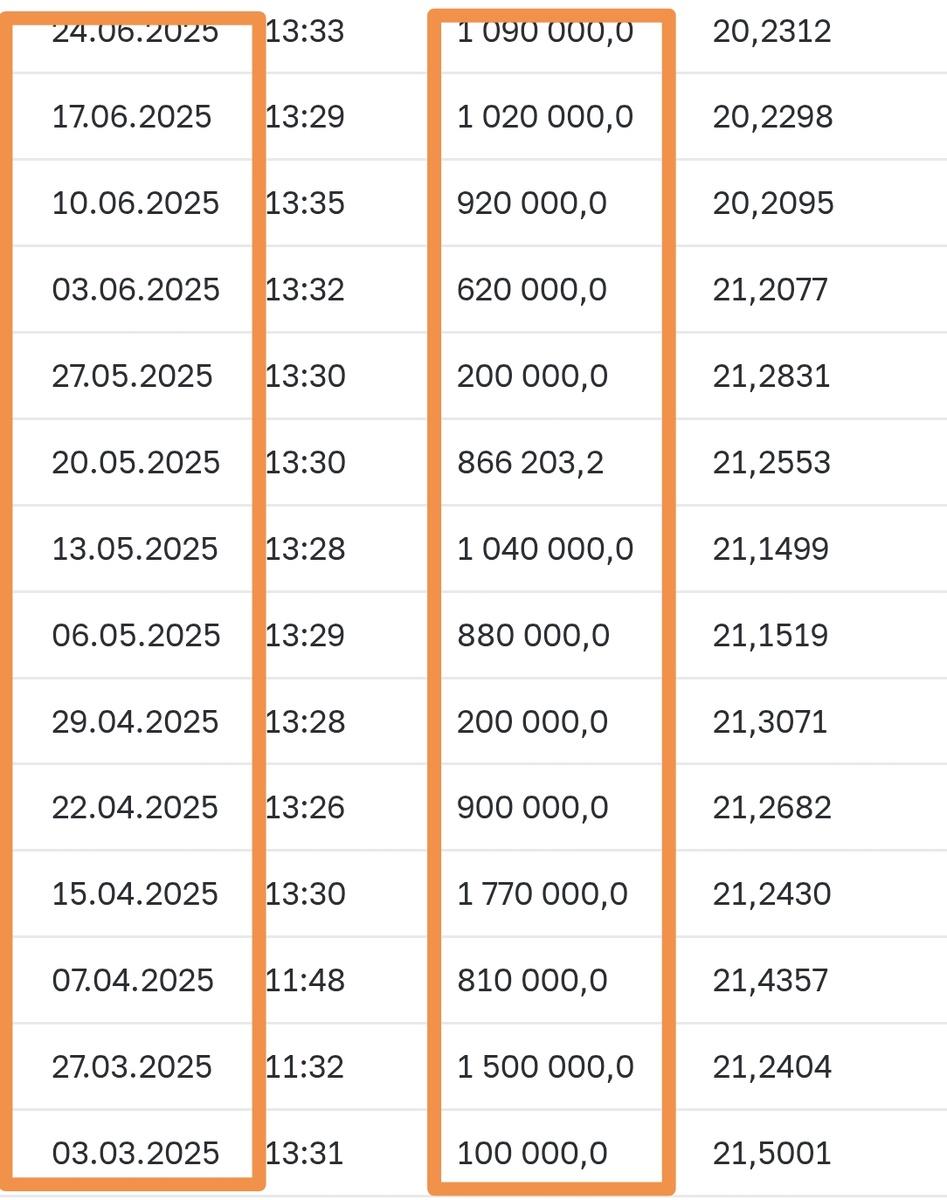Viewport: 947px width, 1200px height.
Task: Select the time 13:35
Action: [306, 203]
